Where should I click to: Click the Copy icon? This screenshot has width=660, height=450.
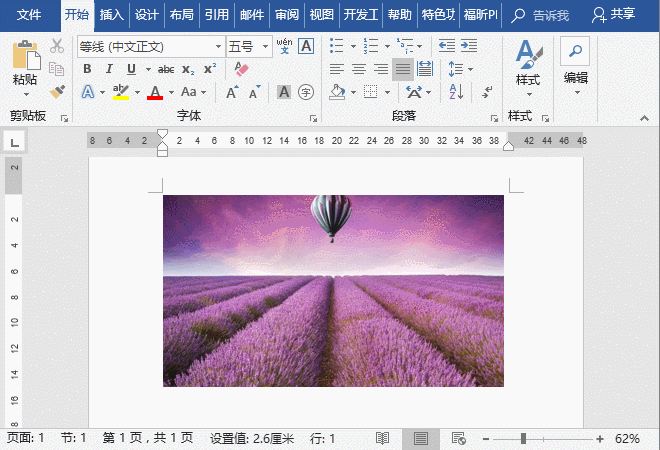(56, 69)
